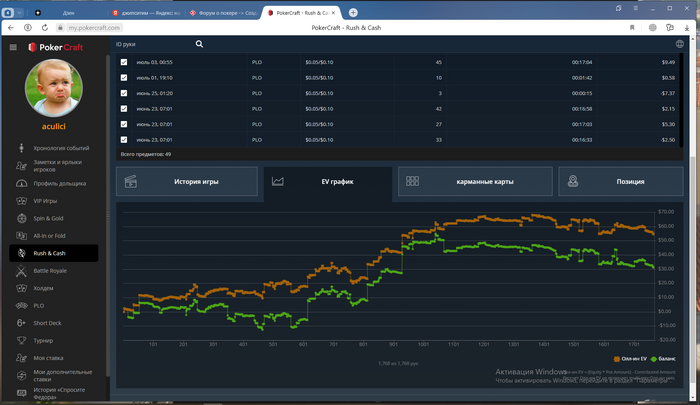Go back in the browser
Screen dimensions: 700x405
click(x=11, y=28)
